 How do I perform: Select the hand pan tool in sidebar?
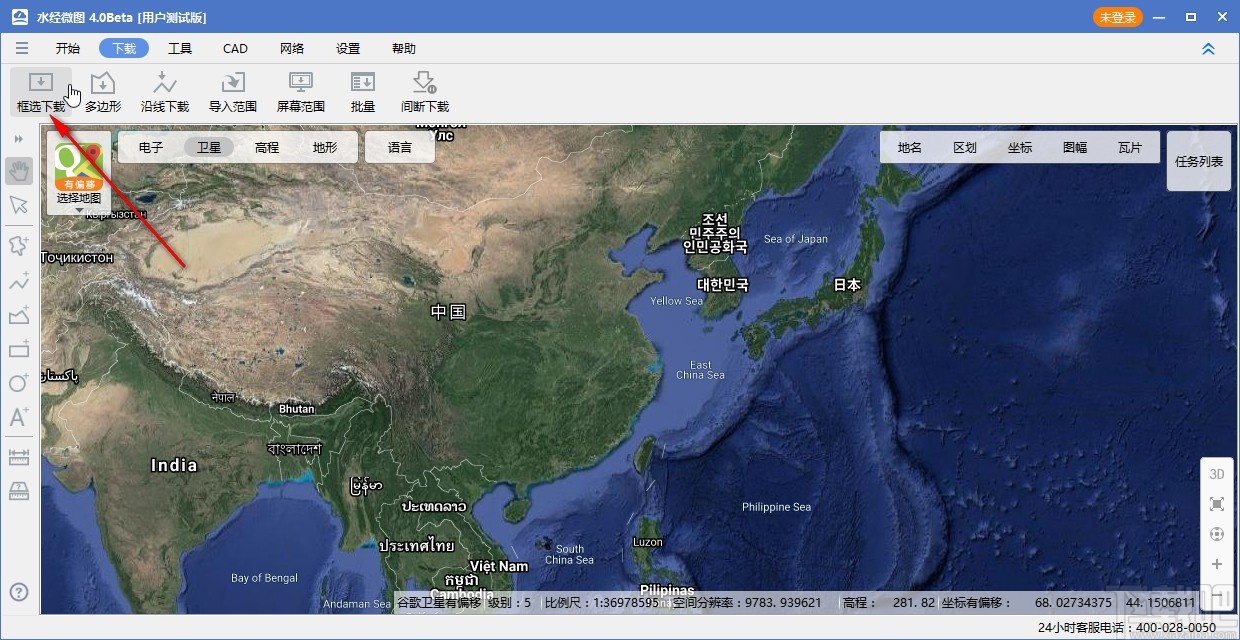pos(18,170)
